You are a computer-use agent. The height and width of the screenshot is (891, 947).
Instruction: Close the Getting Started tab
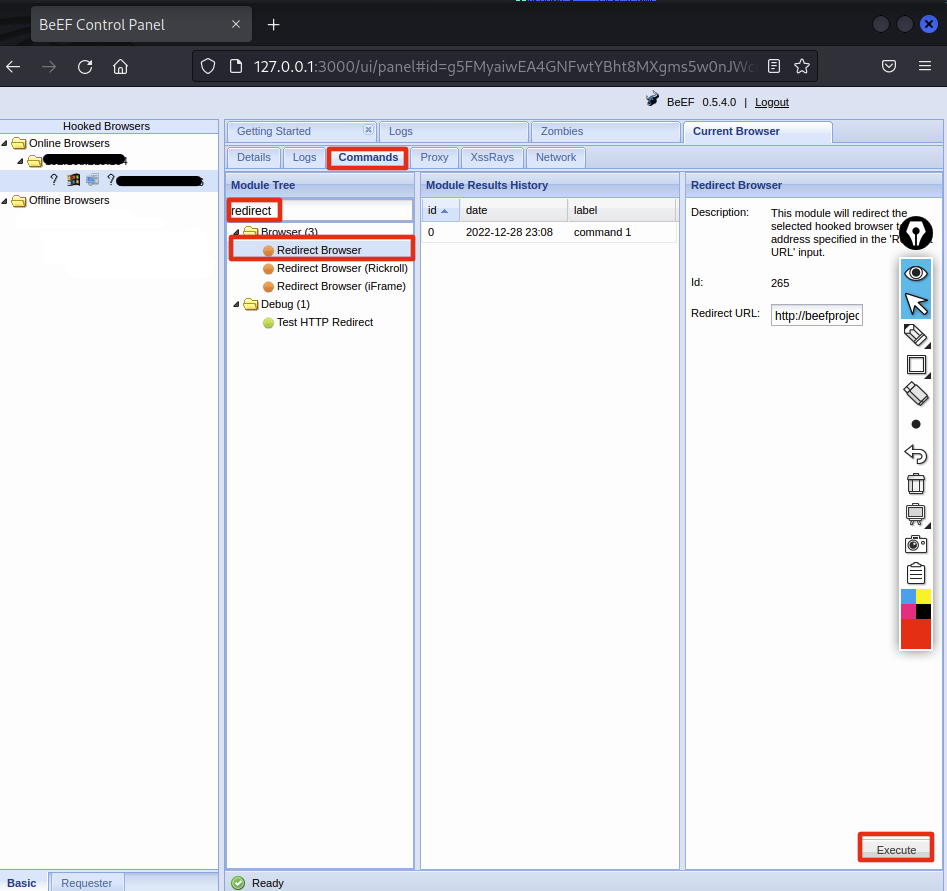coord(367,130)
